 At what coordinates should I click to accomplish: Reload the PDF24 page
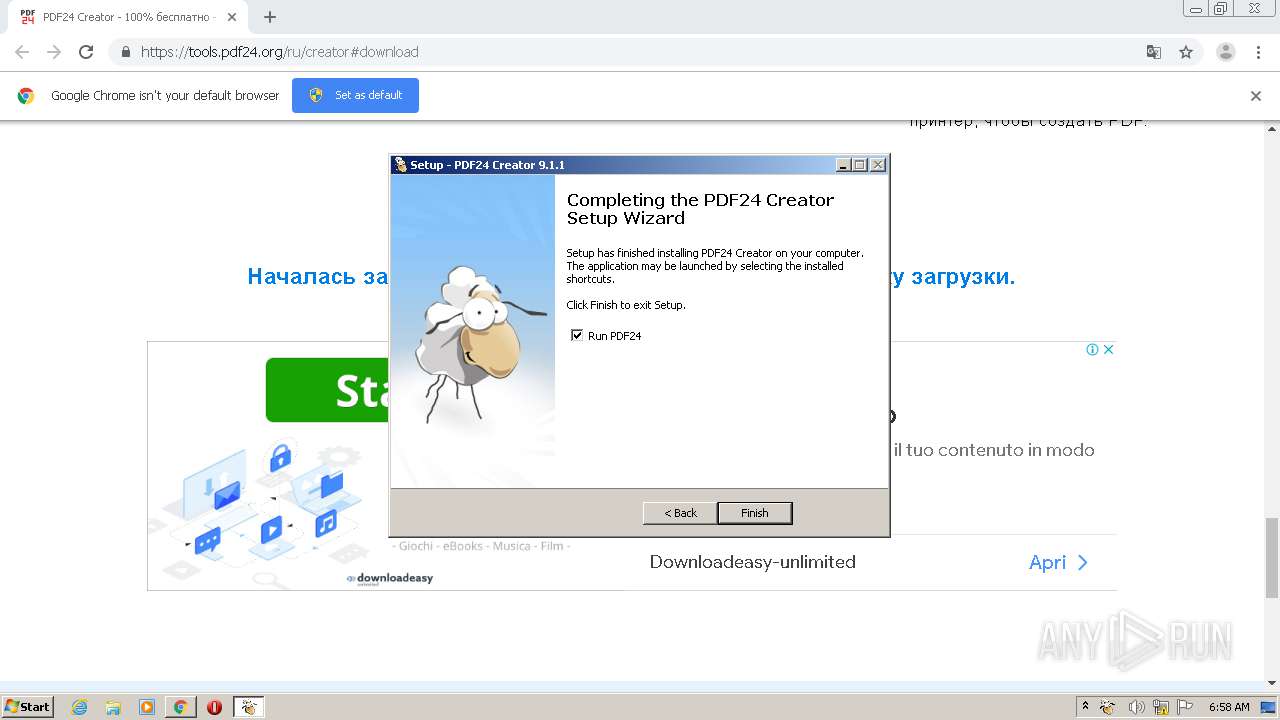click(x=86, y=52)
